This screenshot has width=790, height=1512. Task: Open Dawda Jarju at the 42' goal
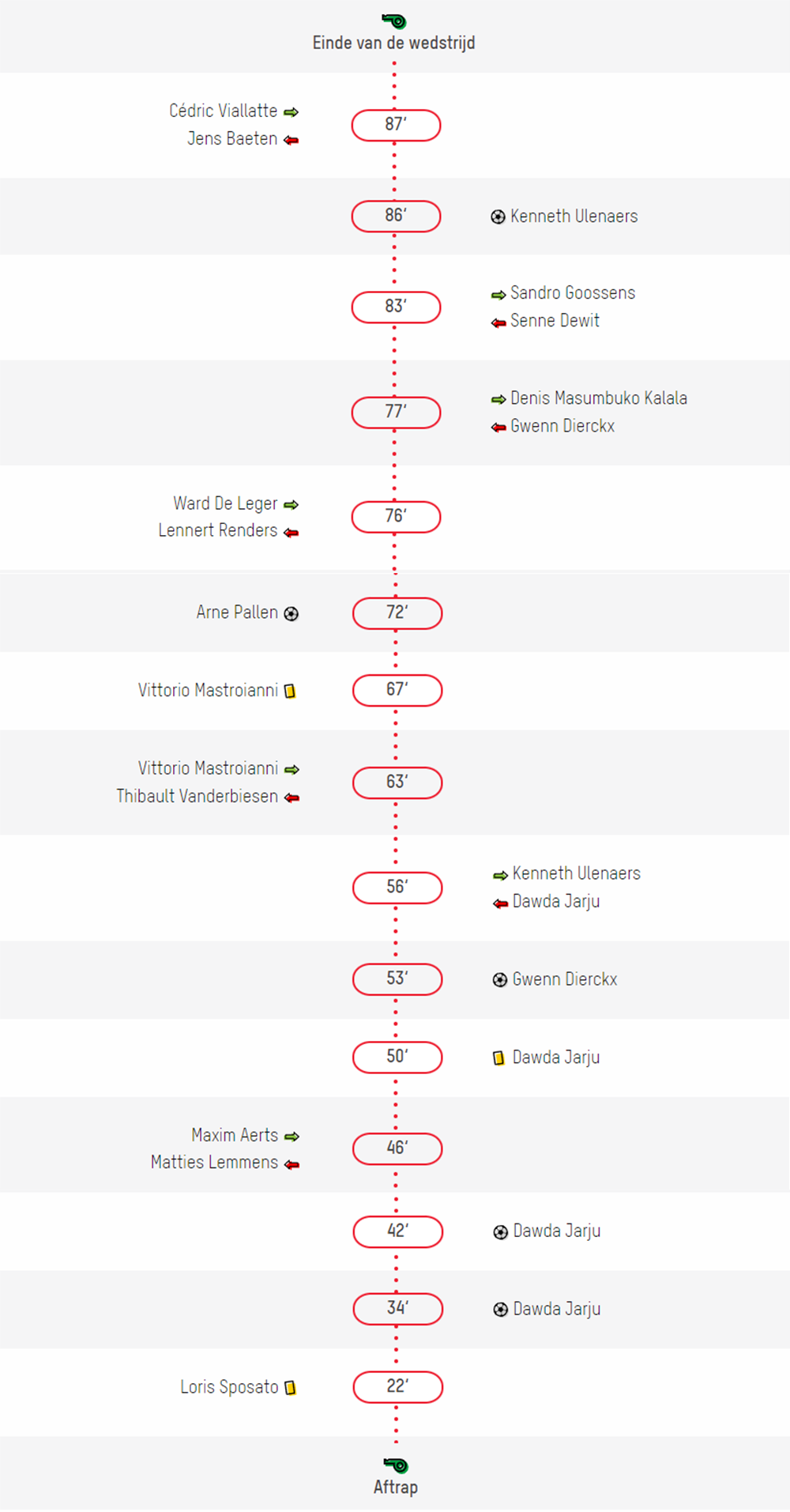[x=557, y=1231]
